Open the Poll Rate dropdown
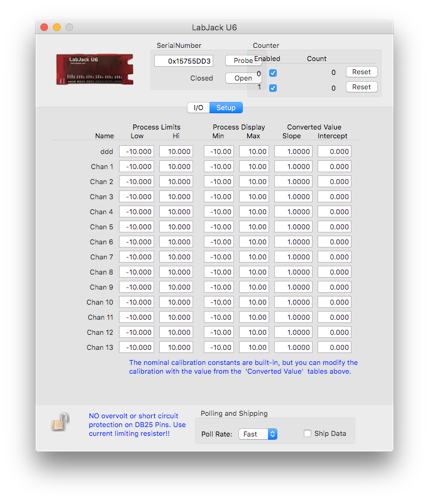 point(258,434)
